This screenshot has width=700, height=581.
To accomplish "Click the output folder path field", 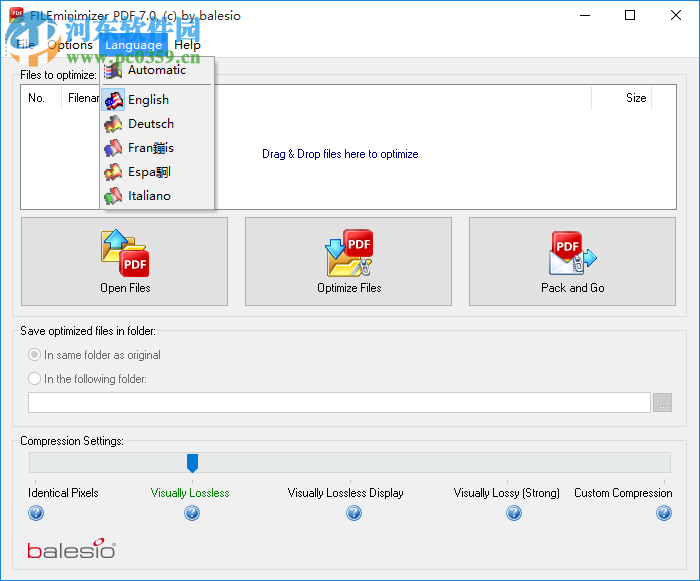I will point(339,403).
